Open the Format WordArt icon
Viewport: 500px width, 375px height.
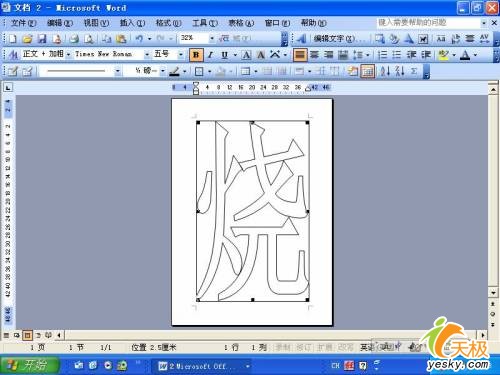[394, 39]
